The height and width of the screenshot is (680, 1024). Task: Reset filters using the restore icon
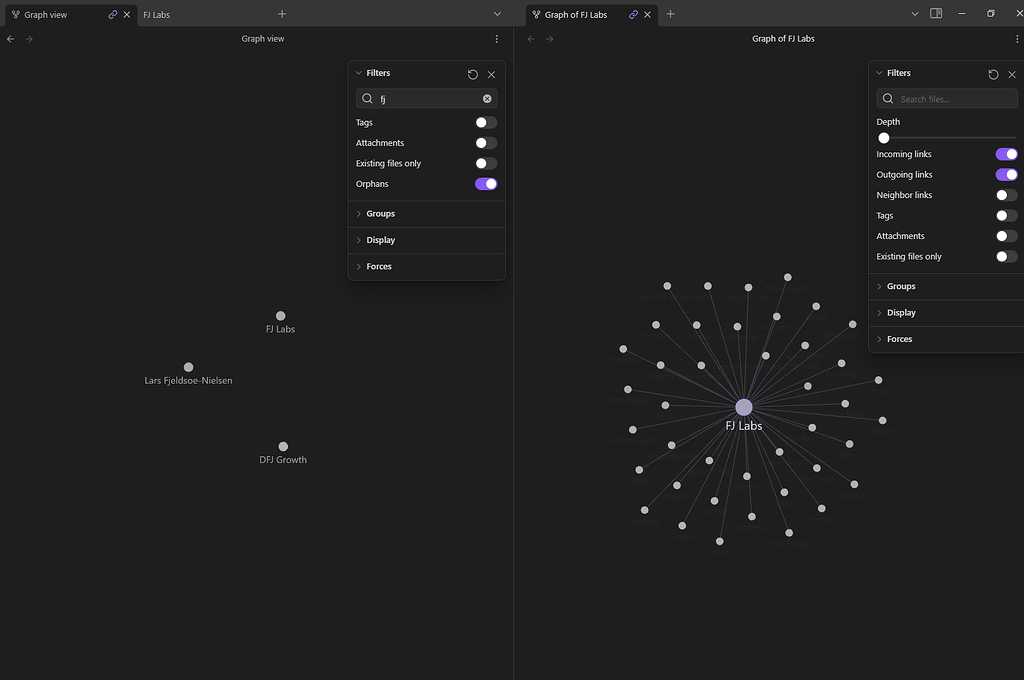(471, 73)
